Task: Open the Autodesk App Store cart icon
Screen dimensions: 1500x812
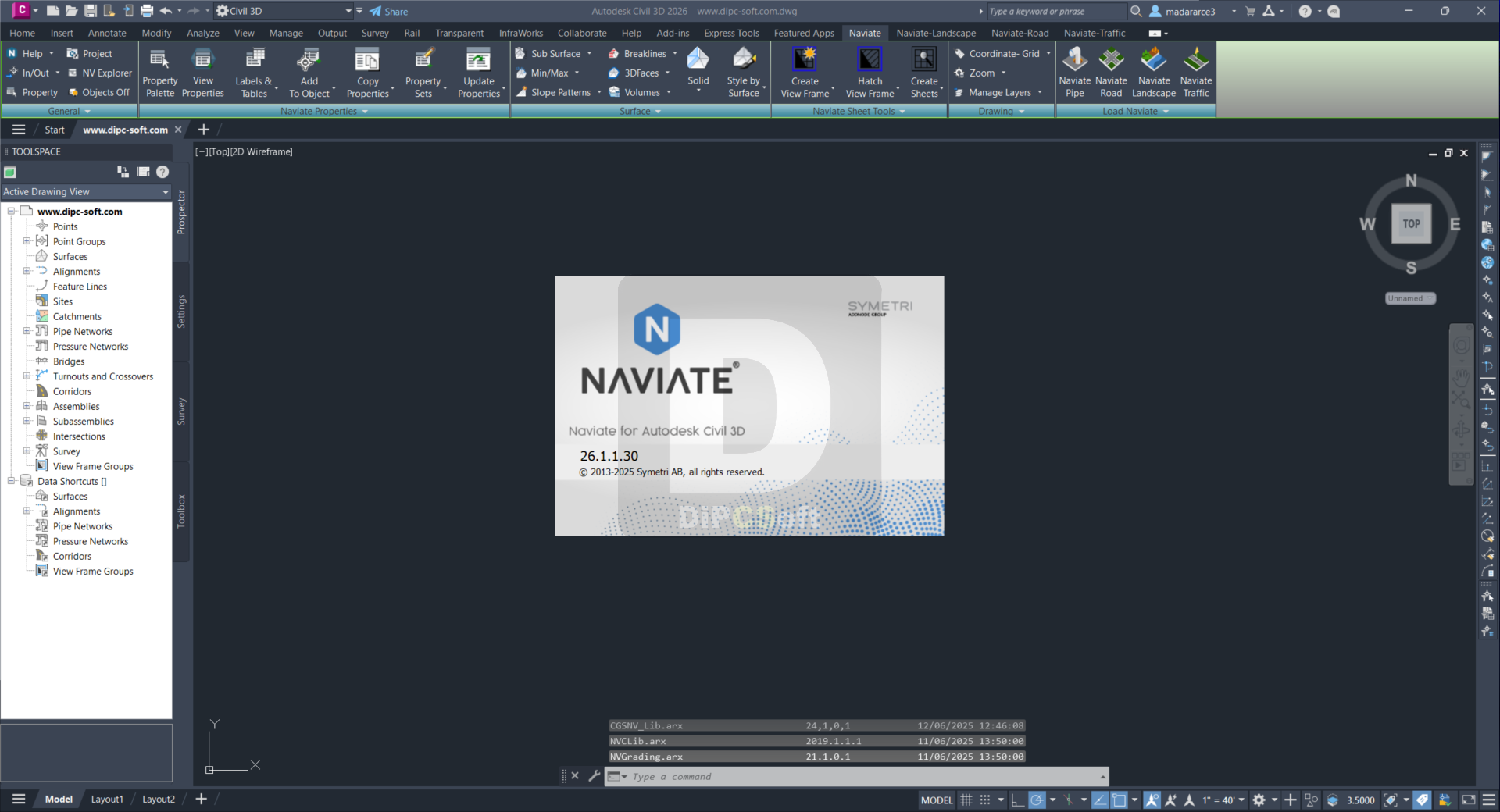Action: 1250,11
